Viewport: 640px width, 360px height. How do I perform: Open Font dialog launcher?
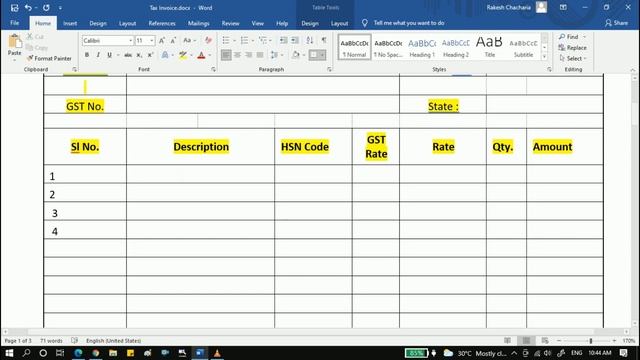(x=213, y=70)
